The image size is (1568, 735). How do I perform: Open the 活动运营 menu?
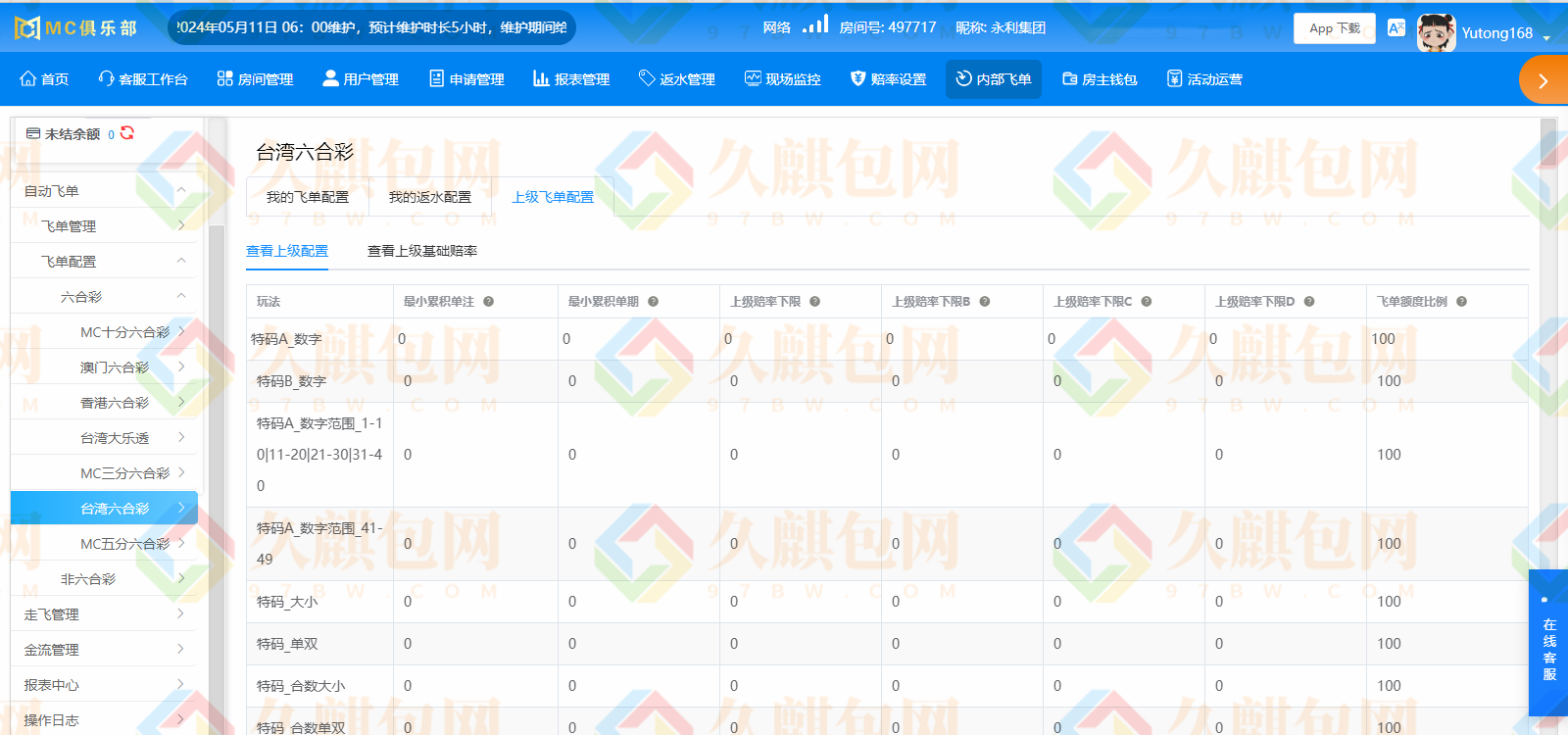1205,79
